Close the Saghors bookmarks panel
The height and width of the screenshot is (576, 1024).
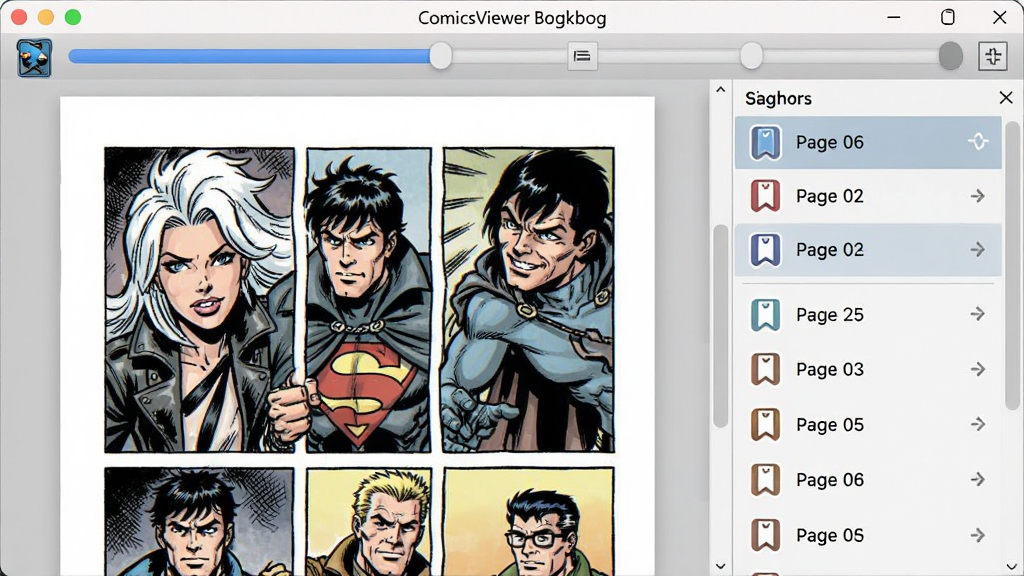pyautogui.click(x=1006, y=98)
